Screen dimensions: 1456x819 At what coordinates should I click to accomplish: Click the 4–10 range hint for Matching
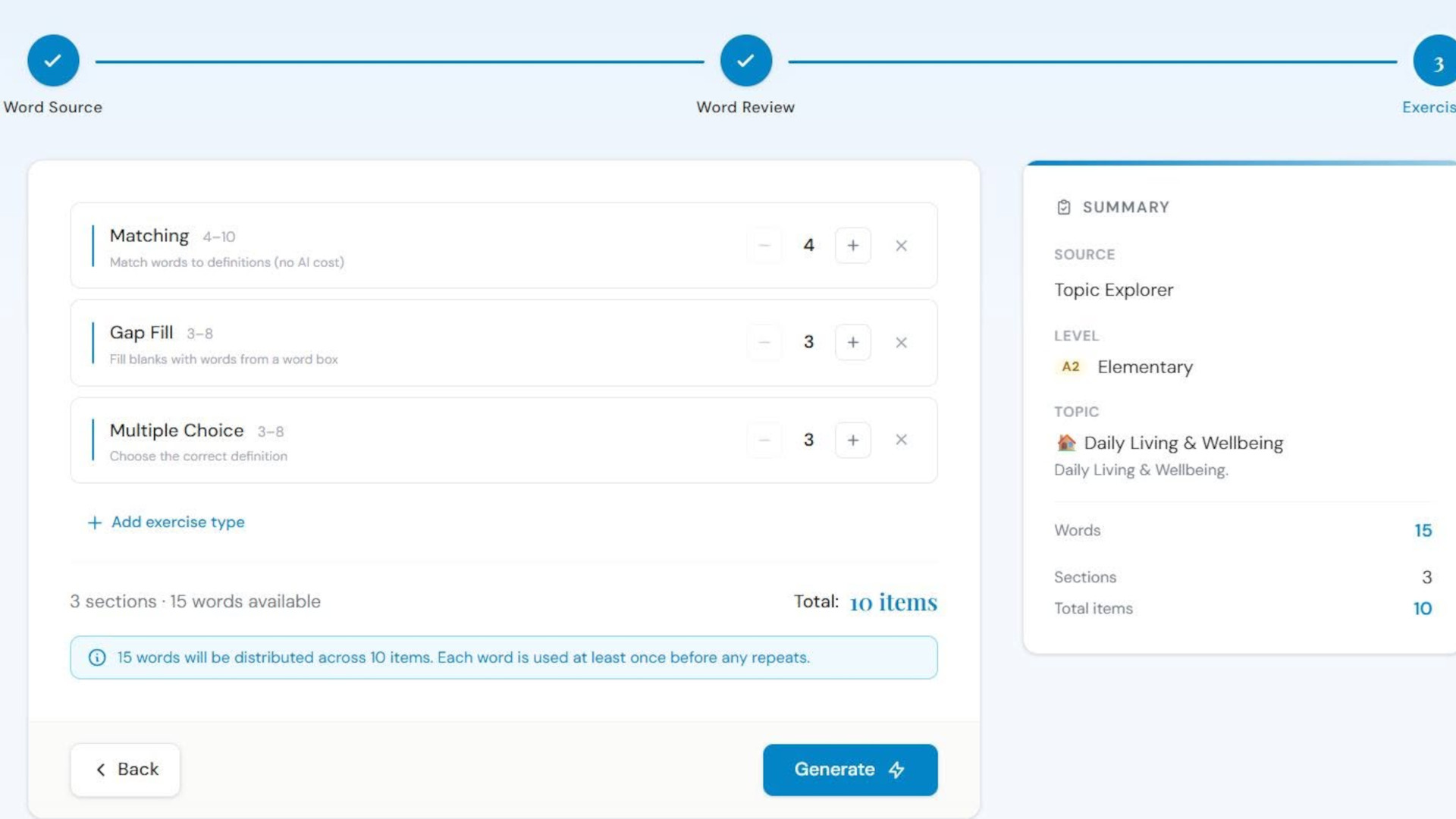tap(219, 237)
